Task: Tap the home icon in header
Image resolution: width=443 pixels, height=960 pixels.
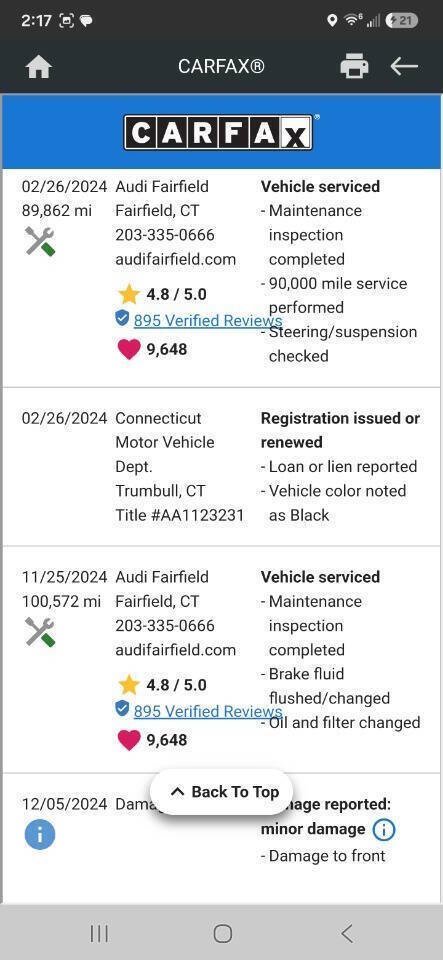Action: point(39,67)
